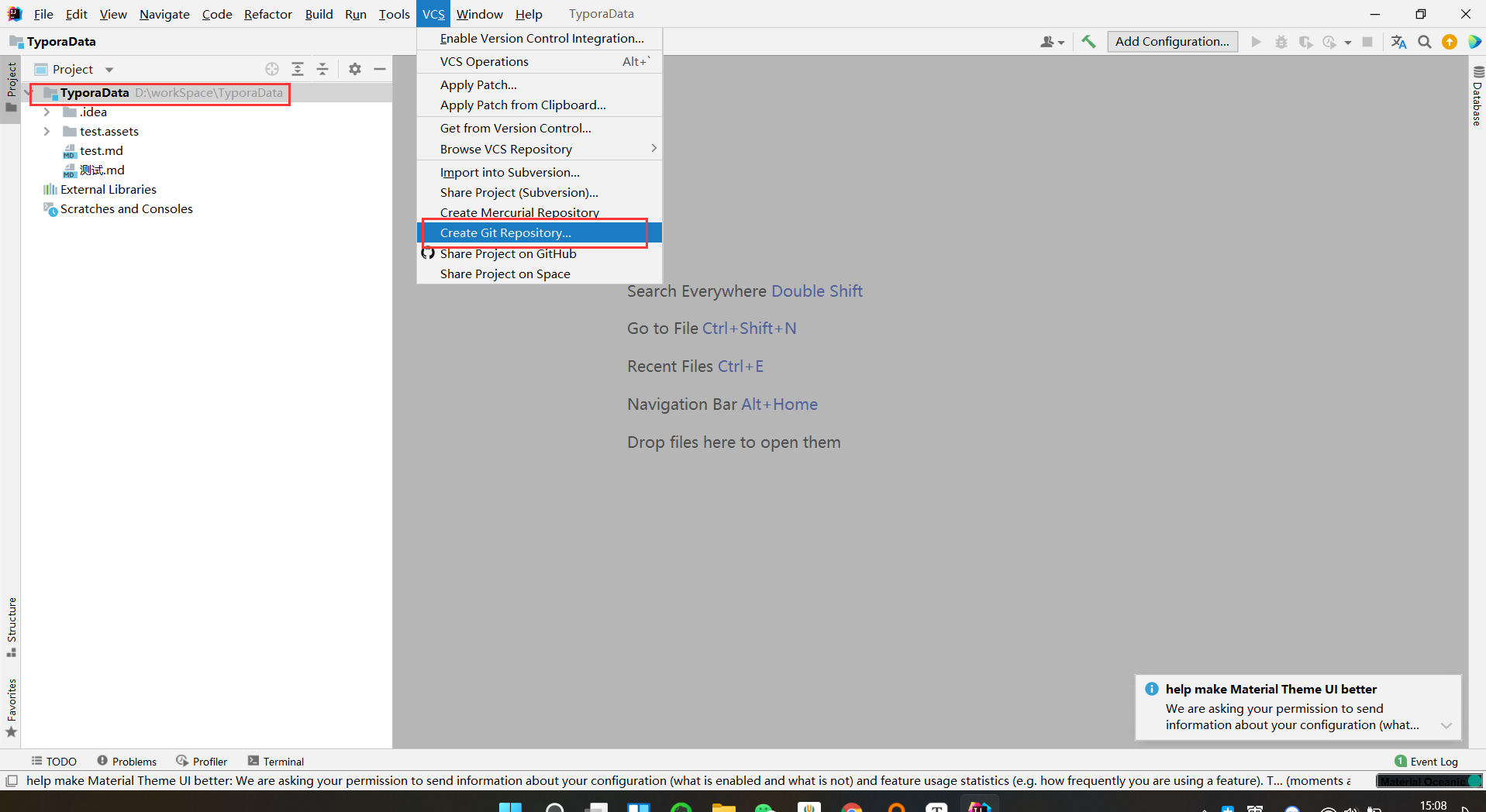
Task: Click the orange update arrow icon
Action: pyautogui.click(x=1450, y=42)
